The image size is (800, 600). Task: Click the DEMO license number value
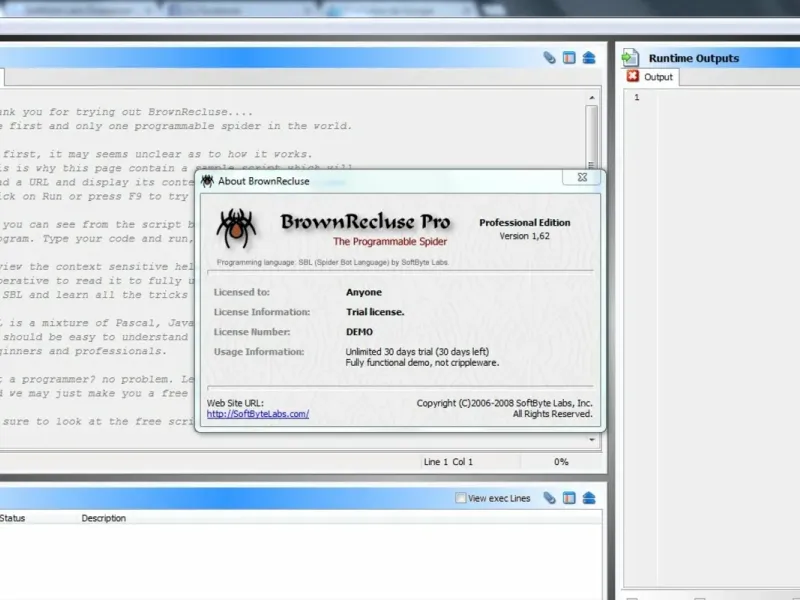coord(359,332)
